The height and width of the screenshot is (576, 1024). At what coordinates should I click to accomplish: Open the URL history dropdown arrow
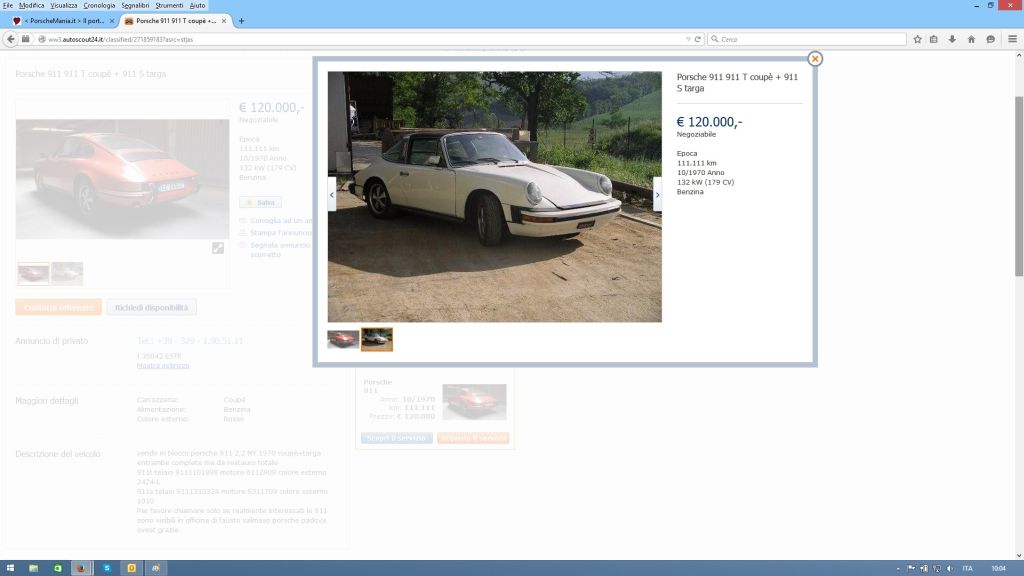(688, 39)
